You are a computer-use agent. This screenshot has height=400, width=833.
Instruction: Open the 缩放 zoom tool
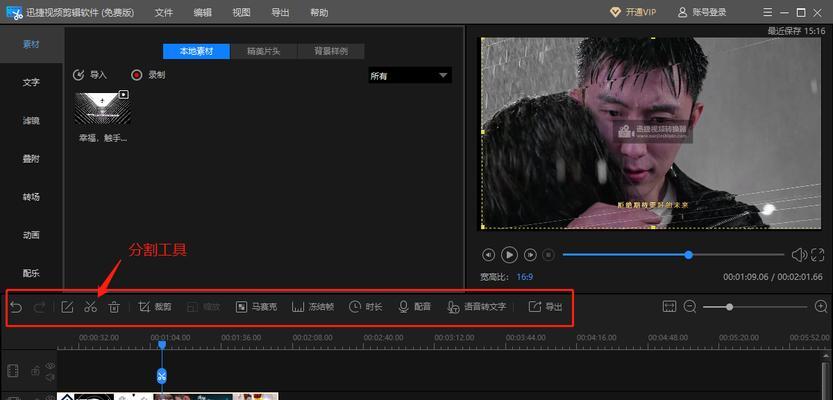[205, 307]
